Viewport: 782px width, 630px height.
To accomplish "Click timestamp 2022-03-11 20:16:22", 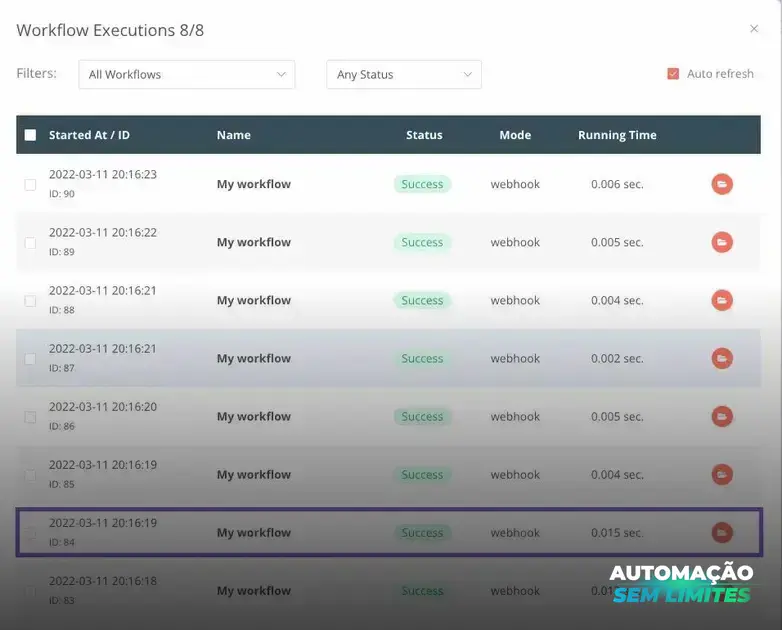I will [103, 232].
